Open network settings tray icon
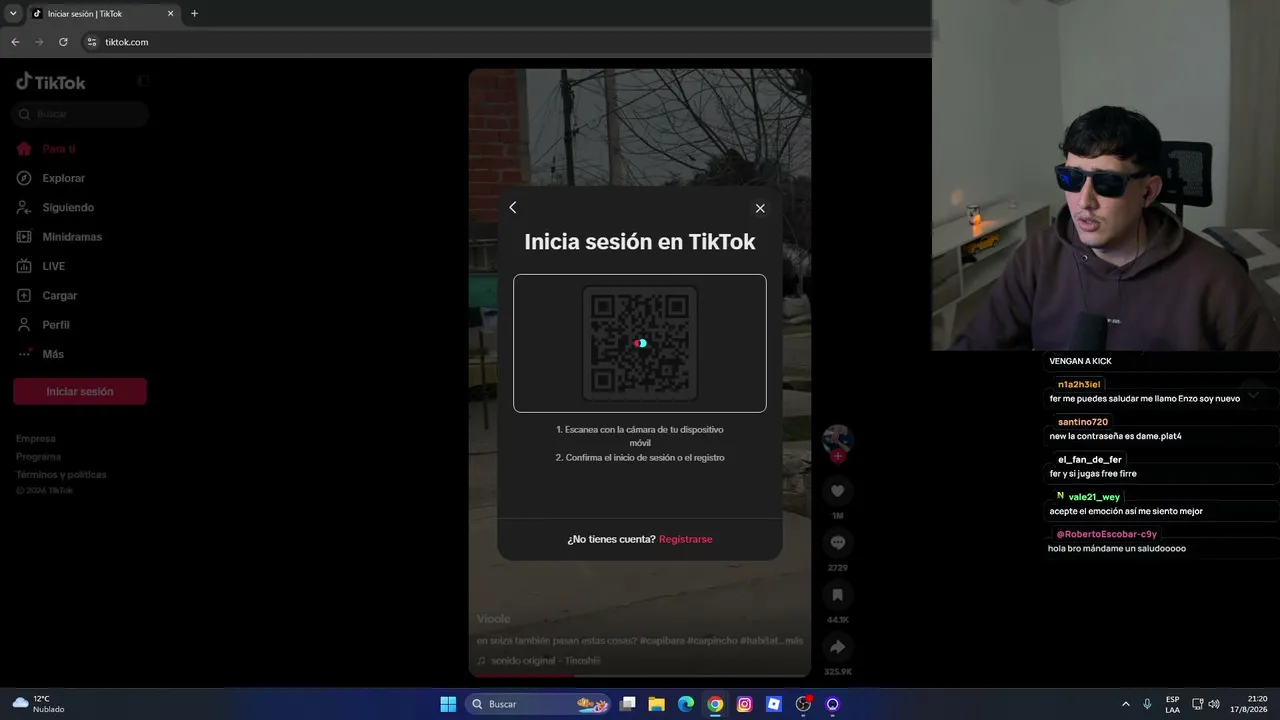The height and width of the screenshot is (720, 1280). coord(1198,704)
